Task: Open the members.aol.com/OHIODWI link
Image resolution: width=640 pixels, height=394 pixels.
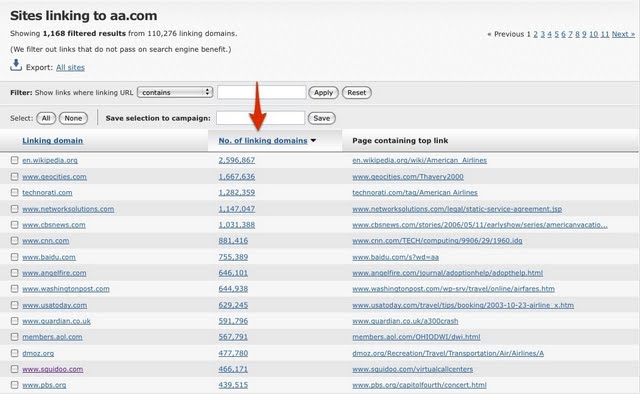Action: 416,337
